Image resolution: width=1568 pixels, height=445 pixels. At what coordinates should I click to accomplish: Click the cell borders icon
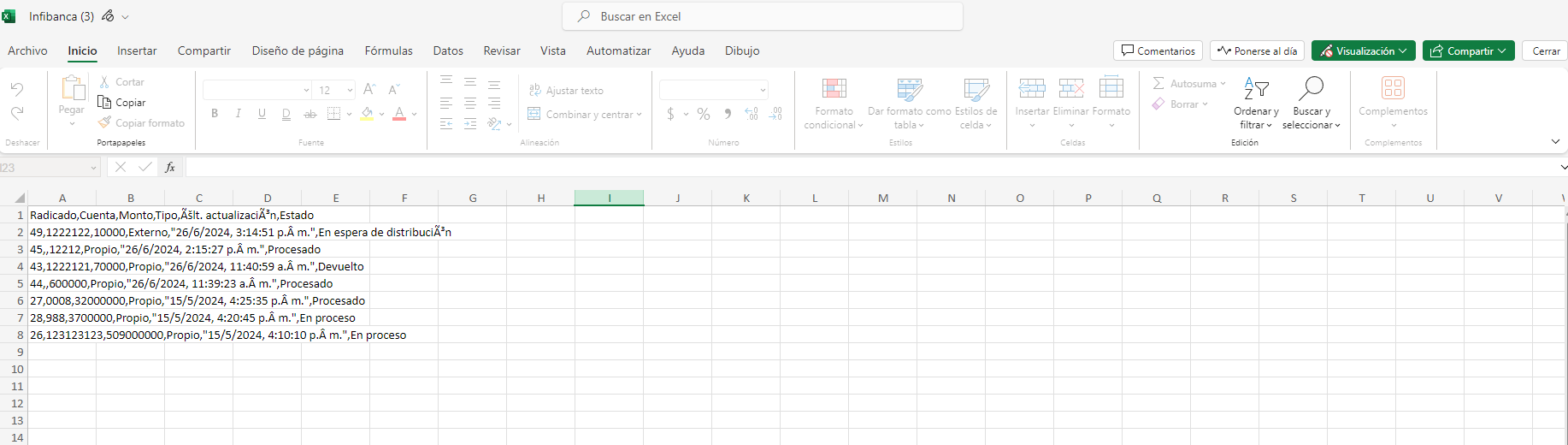(334, 114)
